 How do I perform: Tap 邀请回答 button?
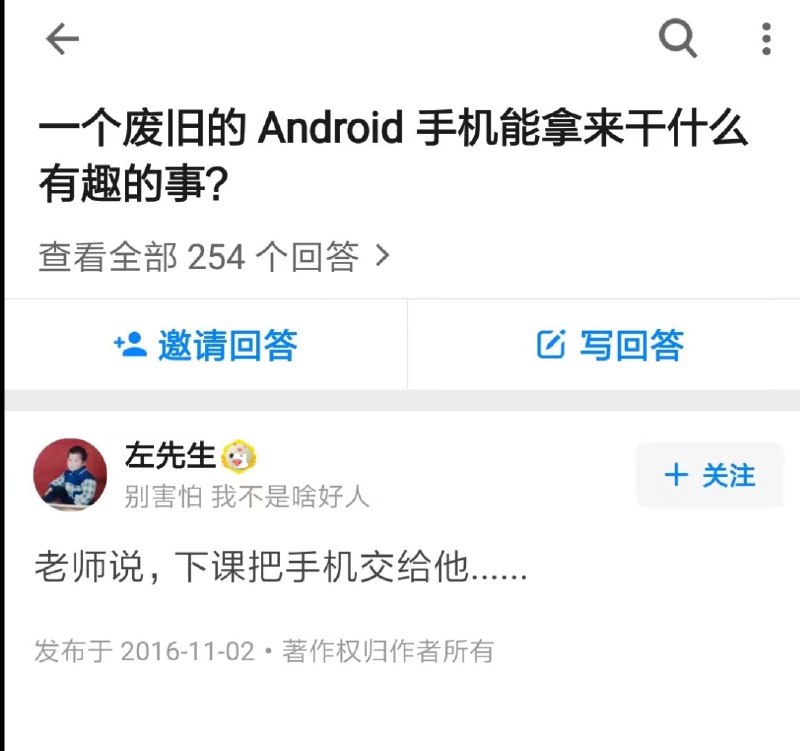click(x=206, y=345)
